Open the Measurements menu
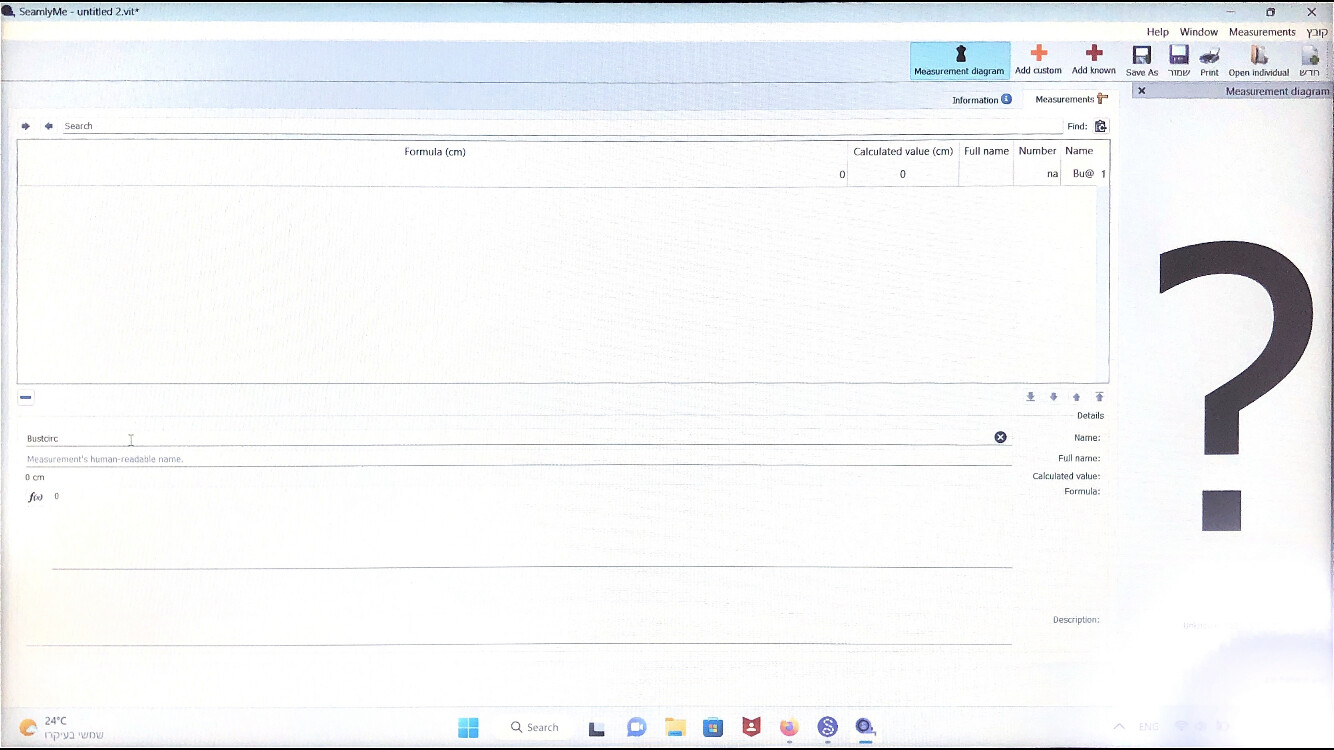Image resolution: width=1334 pixels, height=750 pixels. click(x=1262, y=32)
